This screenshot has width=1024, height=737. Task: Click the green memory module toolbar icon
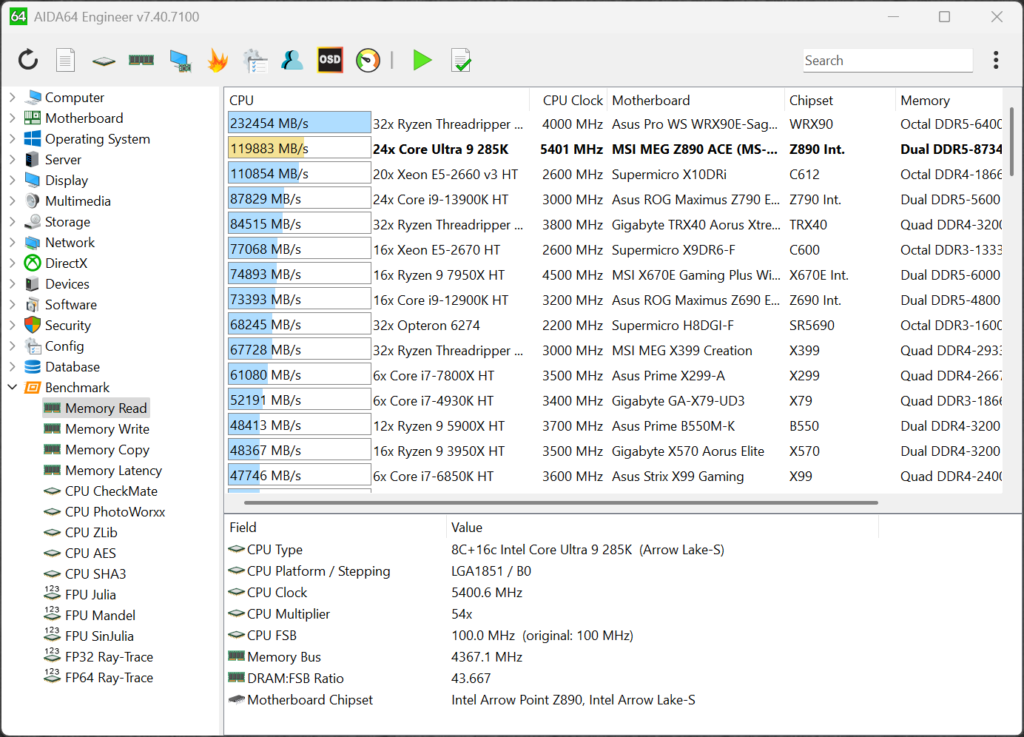[x=141, y=60]
